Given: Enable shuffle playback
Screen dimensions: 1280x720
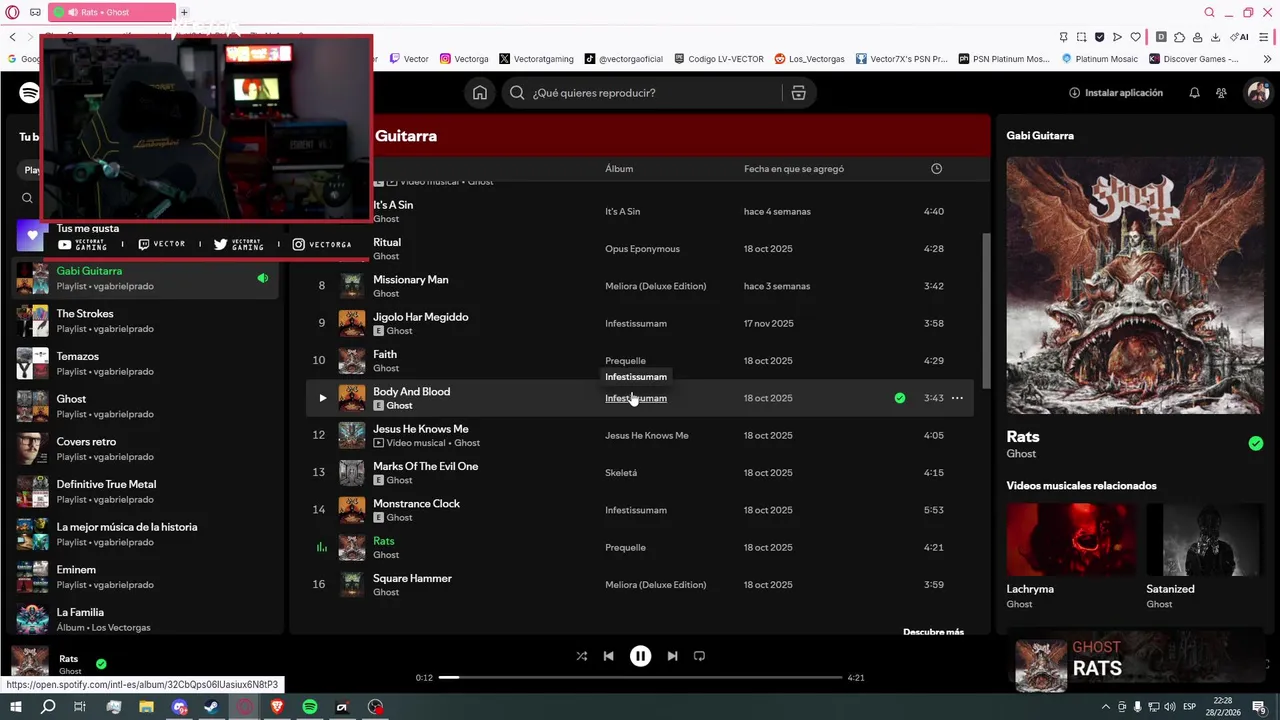Looking at the screenshot, I should 582,656.
